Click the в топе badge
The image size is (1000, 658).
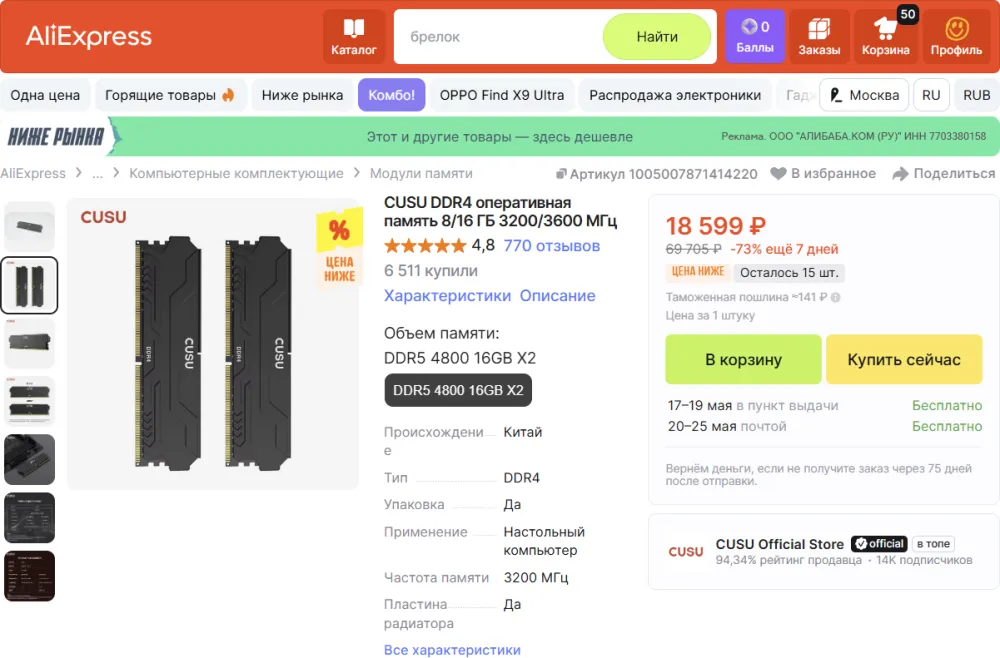coord(933,544)
